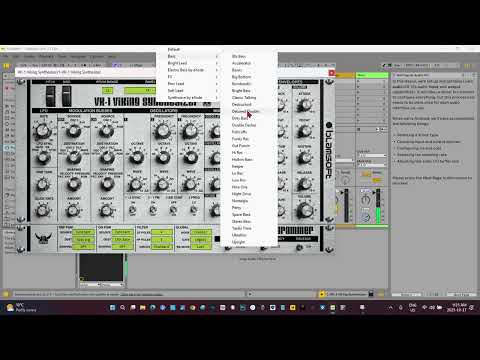Screen dimensions: 480x360
Task: Open Bass preset category
Action: point(189,56)
